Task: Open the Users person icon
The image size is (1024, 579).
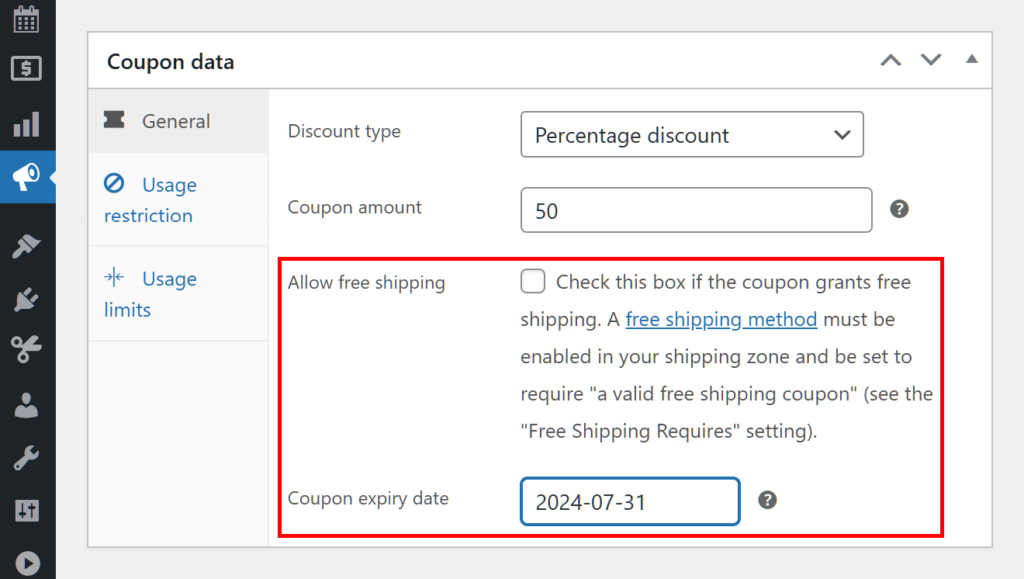Action: pos(26,404)
